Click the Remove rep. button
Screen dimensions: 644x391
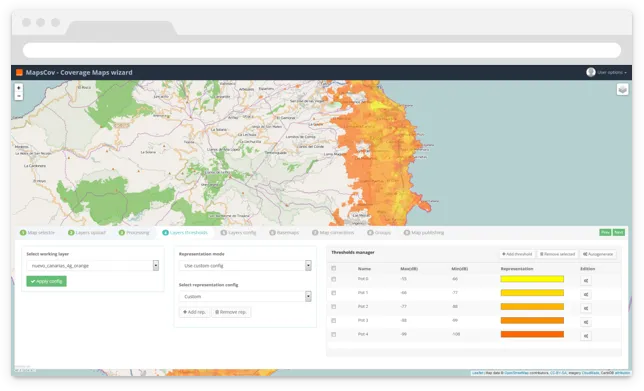tap(231, 312)
